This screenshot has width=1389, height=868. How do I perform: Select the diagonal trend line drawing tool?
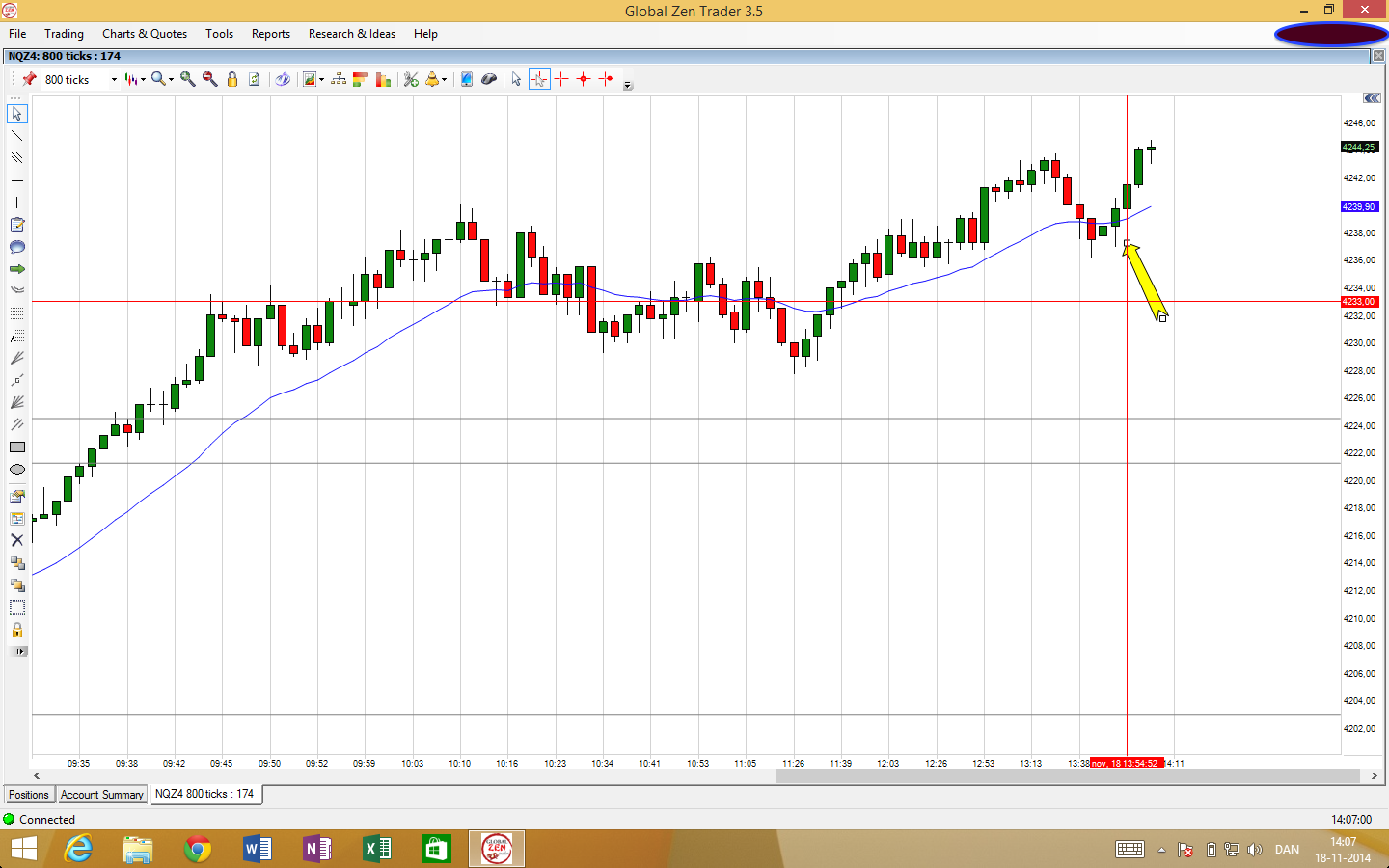(x=16, y=136)
